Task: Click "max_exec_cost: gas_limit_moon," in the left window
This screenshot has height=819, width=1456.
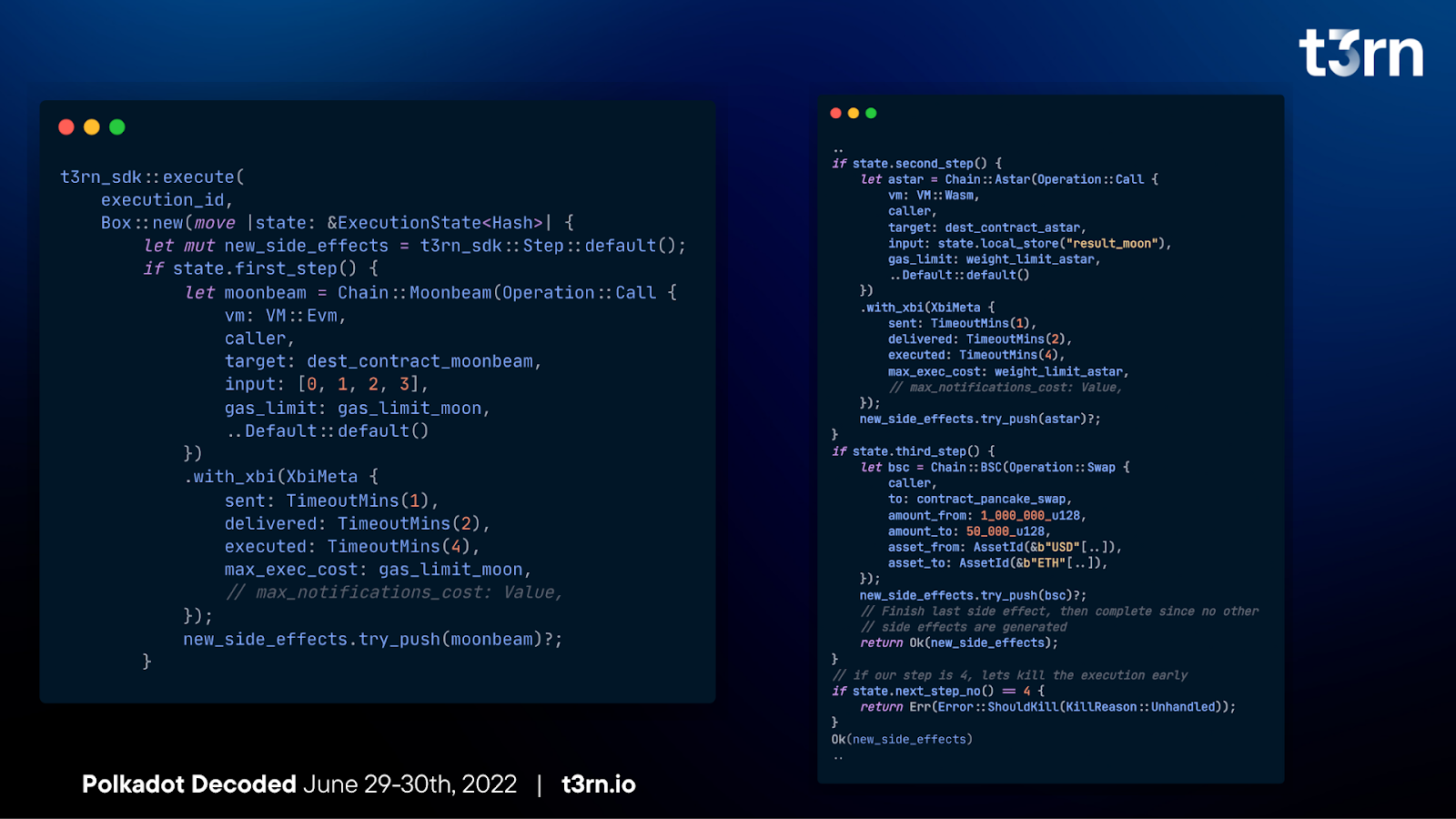Action: click(378, 570)
